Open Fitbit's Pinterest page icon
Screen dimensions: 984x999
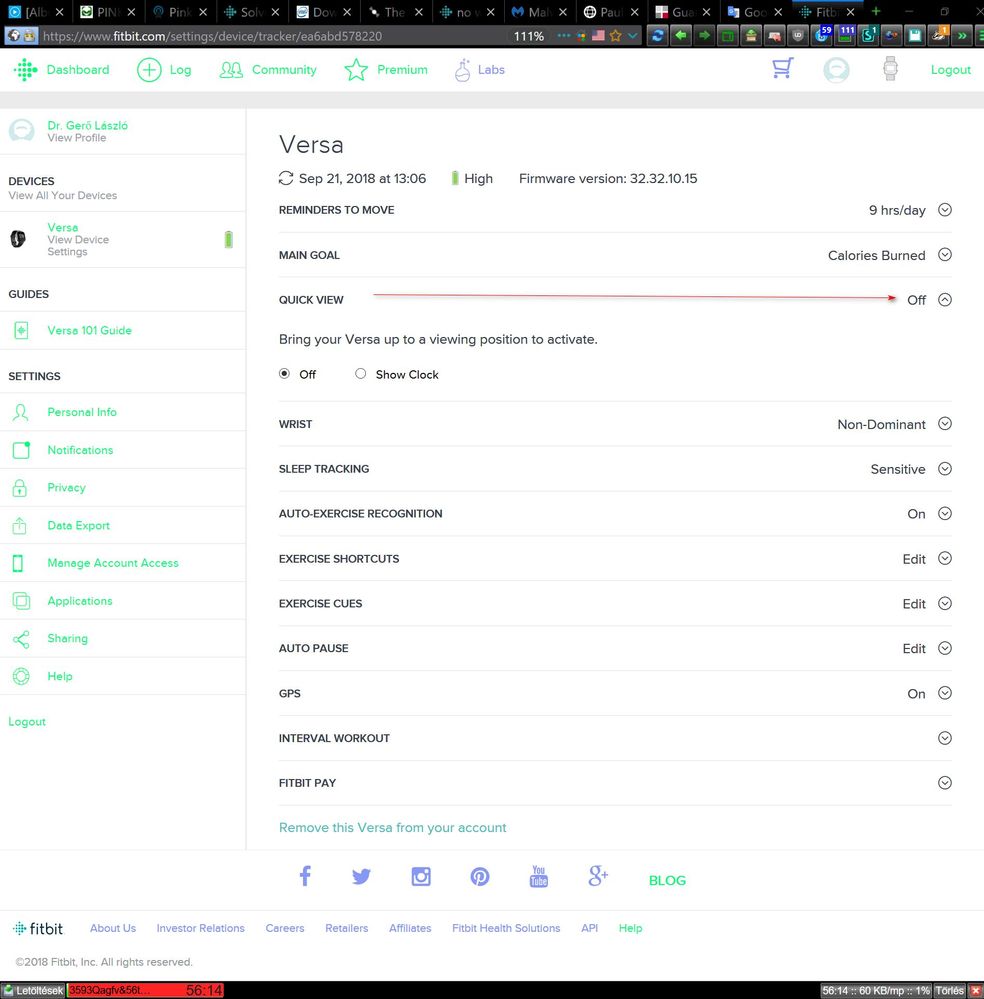point(480,877)
